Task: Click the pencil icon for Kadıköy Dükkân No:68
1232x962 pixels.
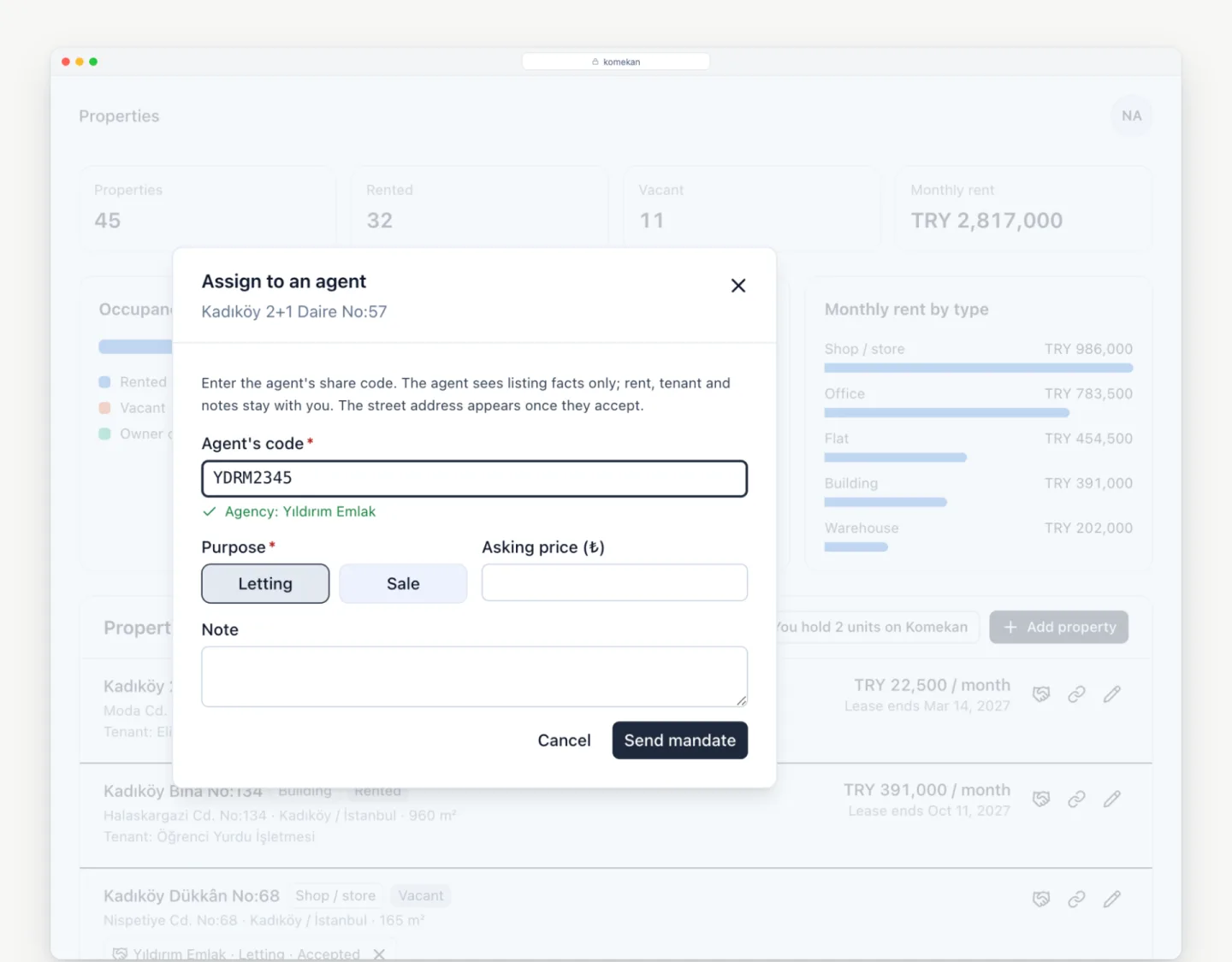Action: (x=1111, y=899)
